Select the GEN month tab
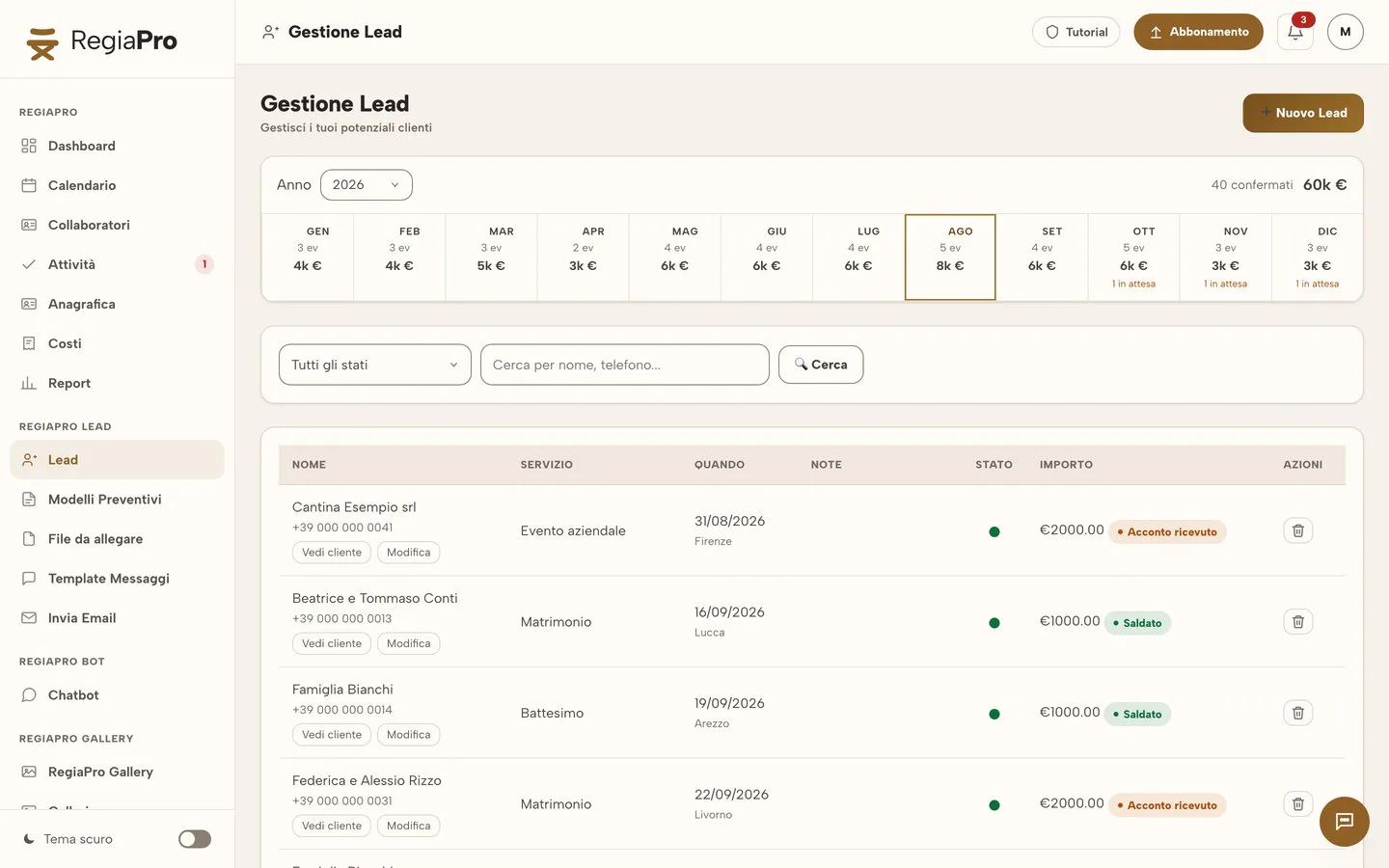This screenshot has width=1389, height=868. point(308,258)
